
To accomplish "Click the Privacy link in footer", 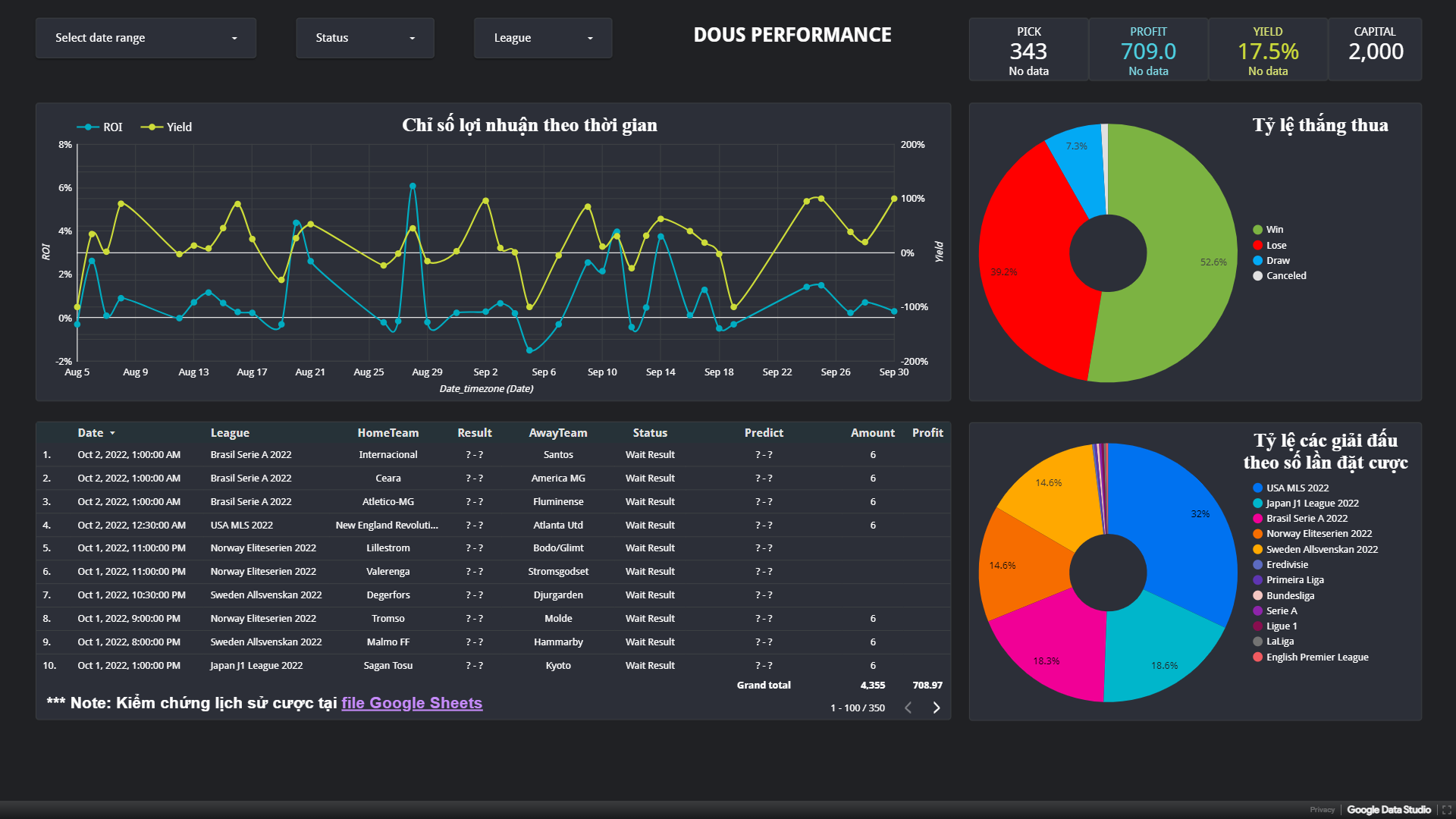I will 1321,810.
